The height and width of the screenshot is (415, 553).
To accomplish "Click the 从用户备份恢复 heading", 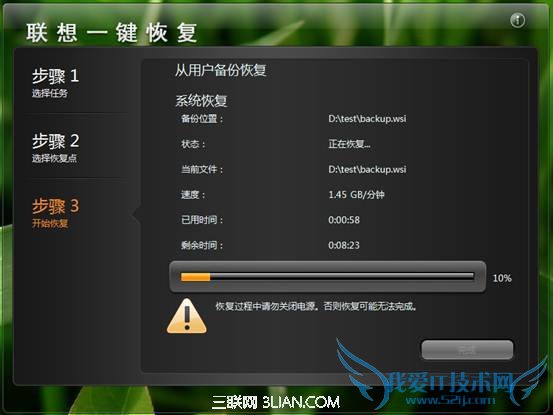I will click(x=221, y=70).
